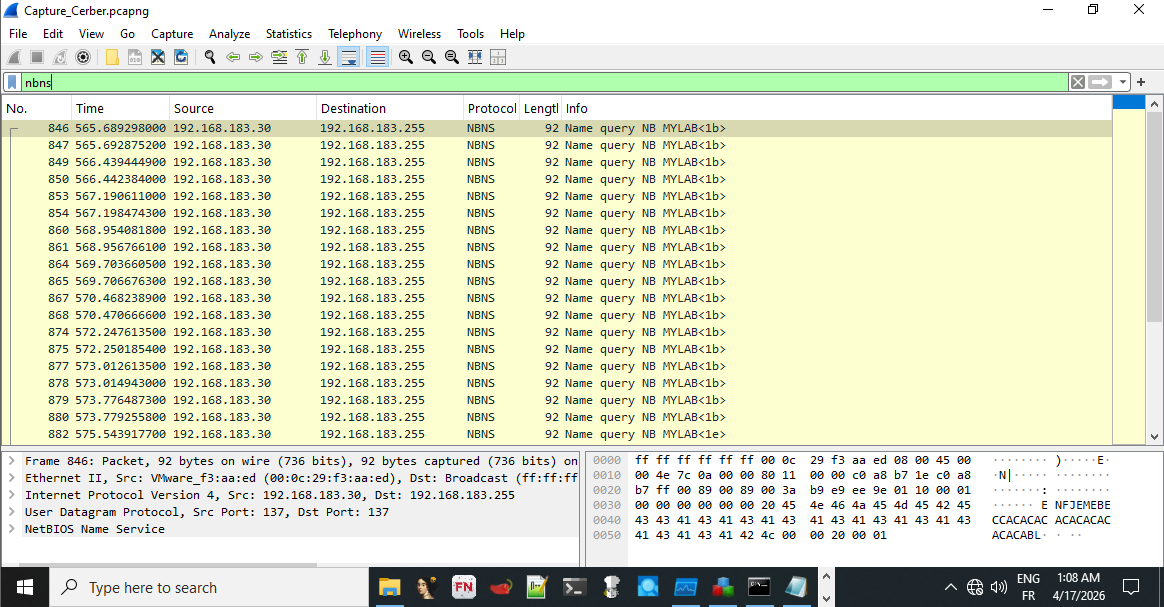Screen dimensions: 1164x607
Task: Open the Help menu
Action: [512, 33]
